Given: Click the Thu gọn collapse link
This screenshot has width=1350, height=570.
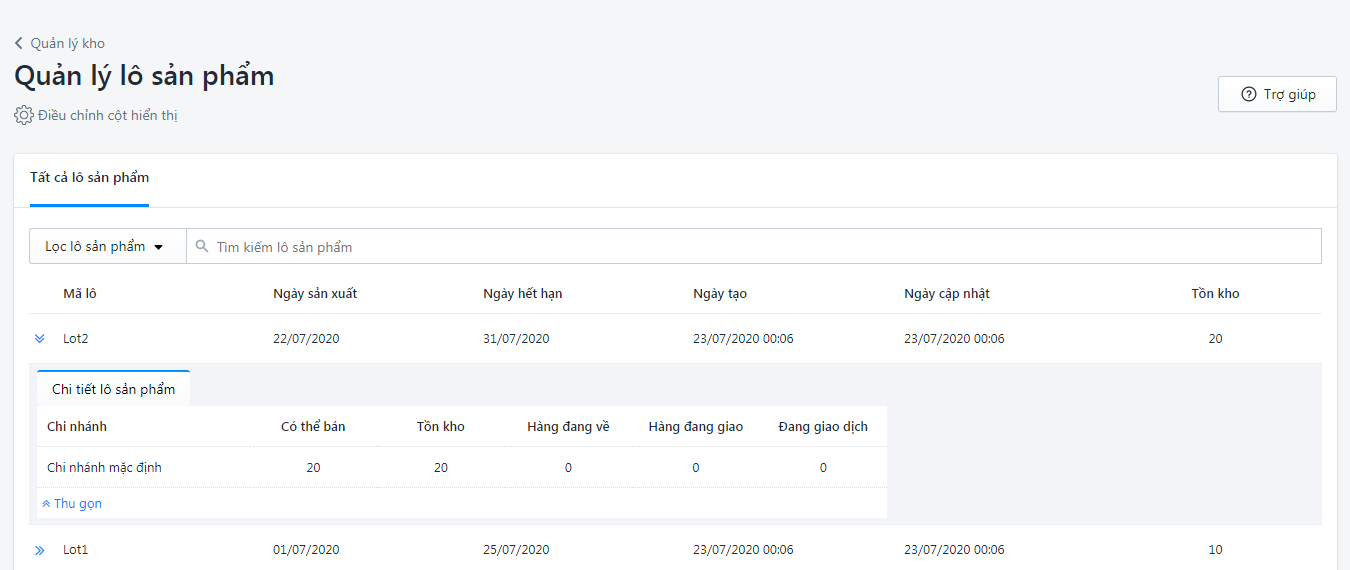Looking at the screenshot, I should coord(72,504).
